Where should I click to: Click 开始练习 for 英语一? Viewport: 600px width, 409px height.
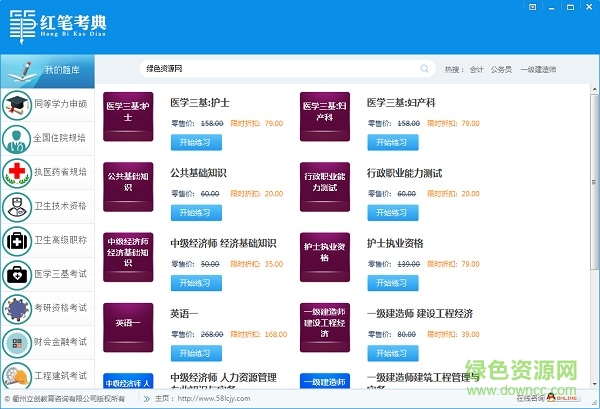coord(196,352)
